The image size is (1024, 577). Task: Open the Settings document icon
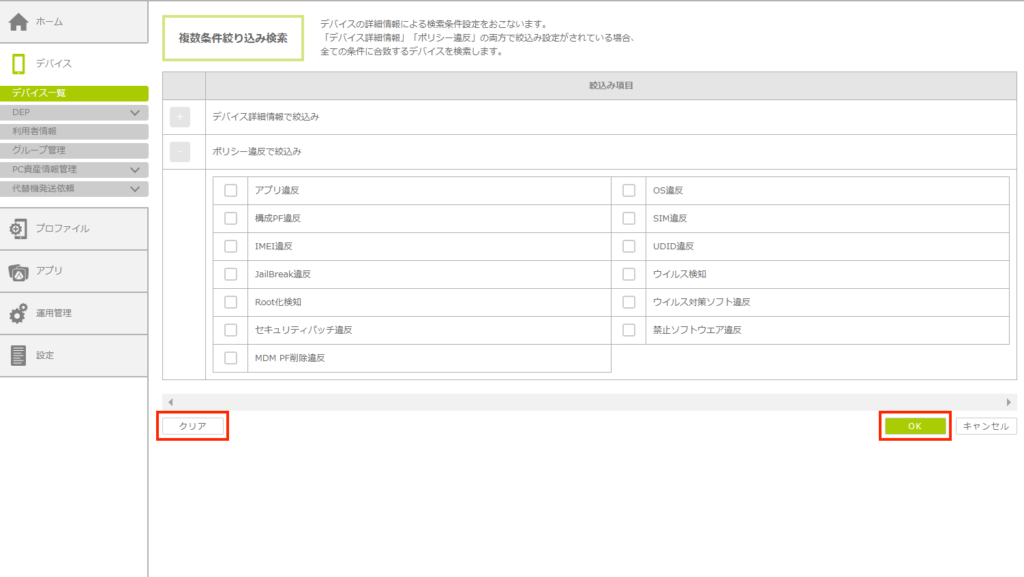click(18, 355)
